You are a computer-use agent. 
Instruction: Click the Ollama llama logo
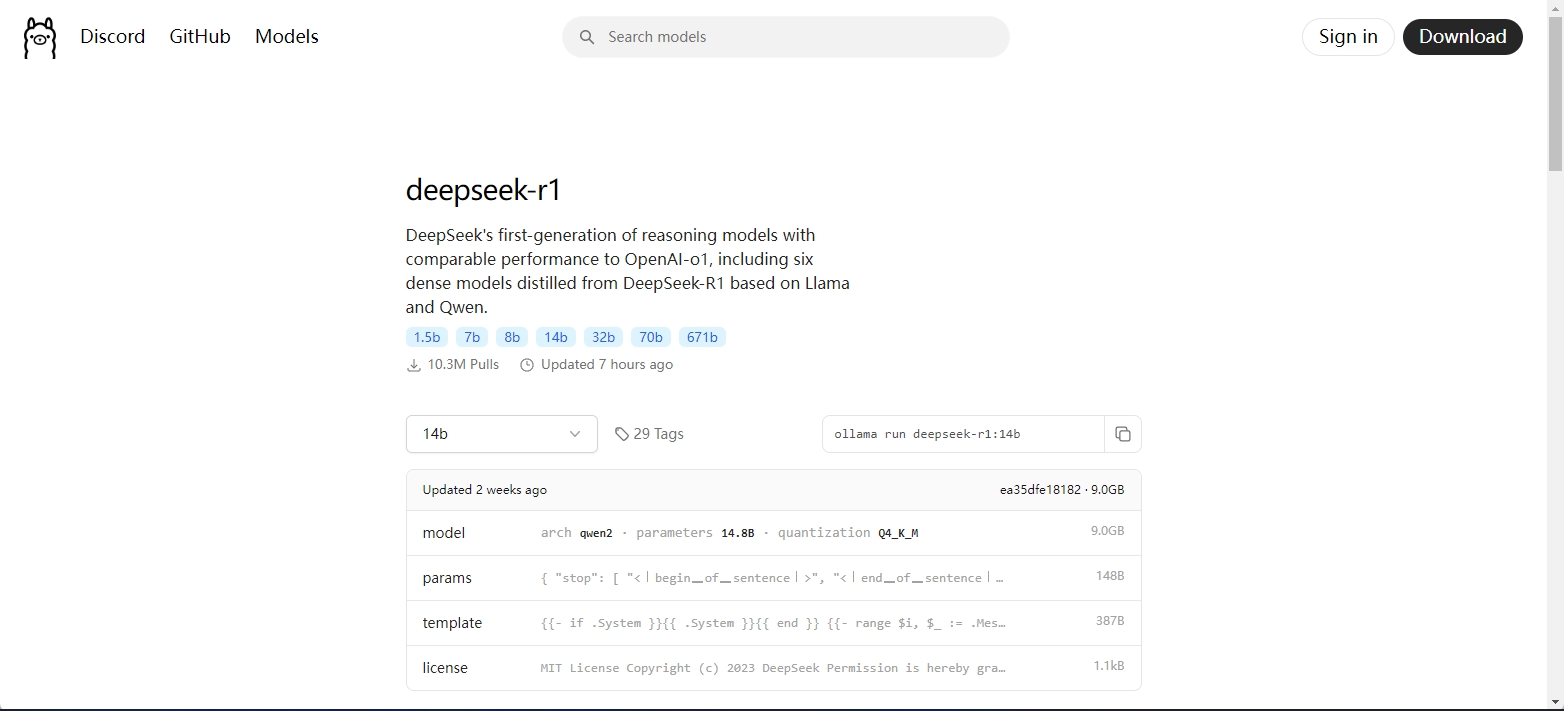coord(40,38)
